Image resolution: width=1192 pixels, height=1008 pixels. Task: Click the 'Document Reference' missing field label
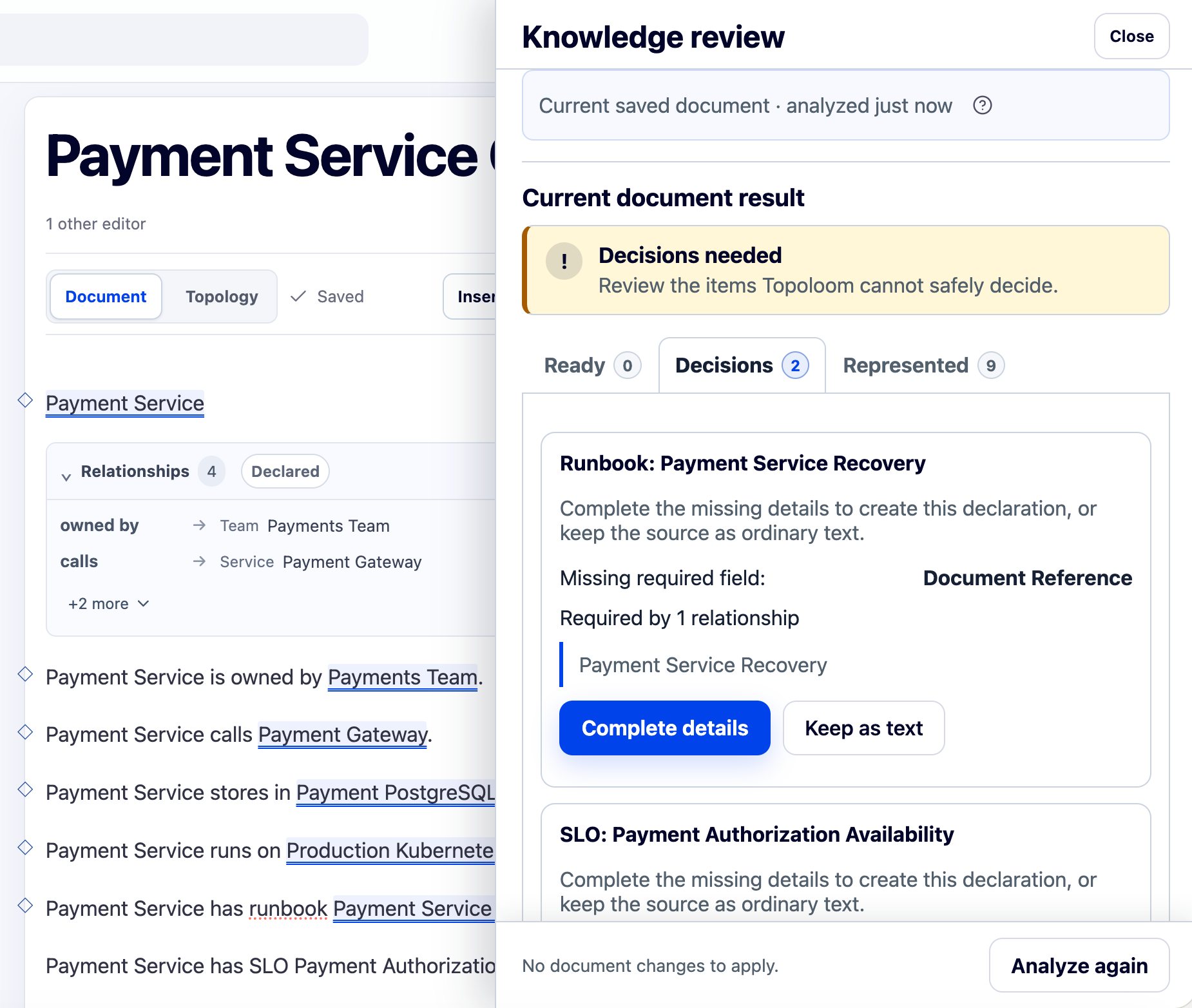(x=1027, y=577)
